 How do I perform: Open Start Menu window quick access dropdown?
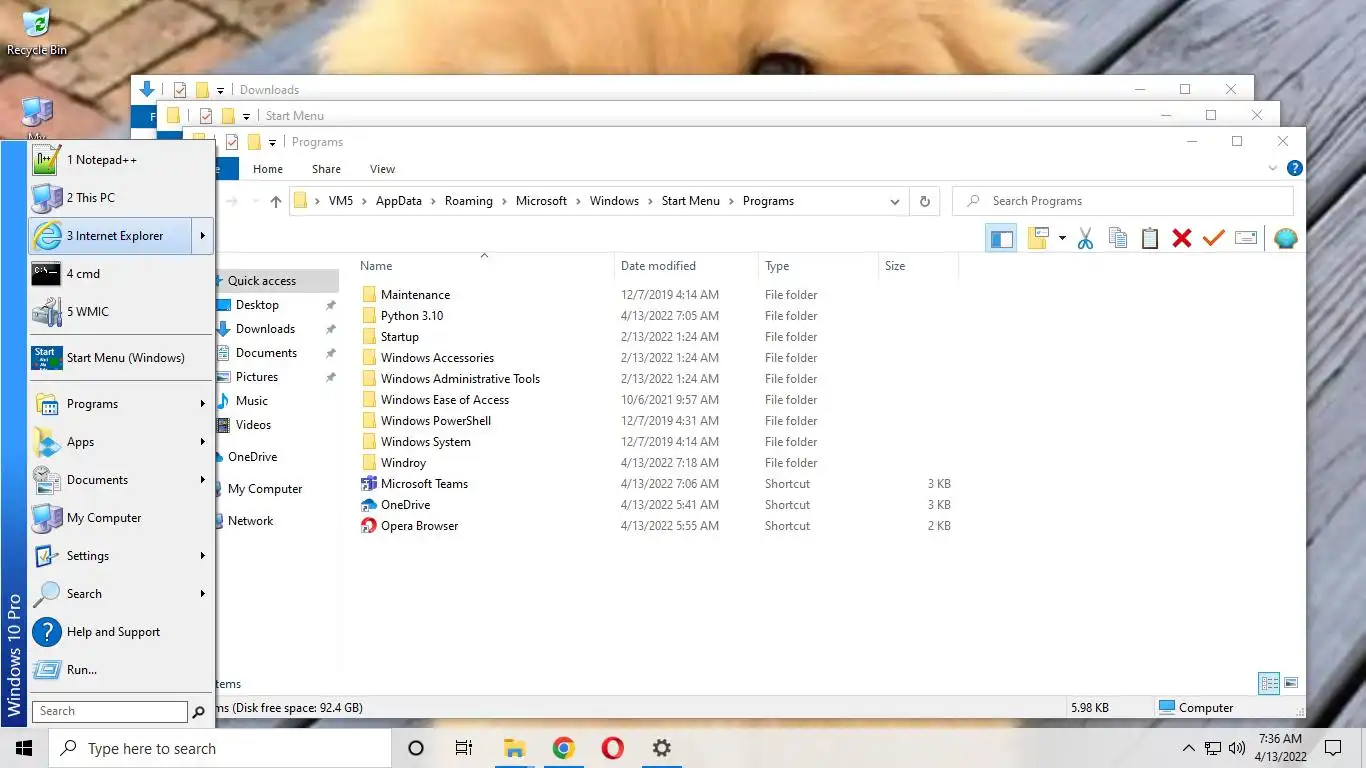coord(246,117)
